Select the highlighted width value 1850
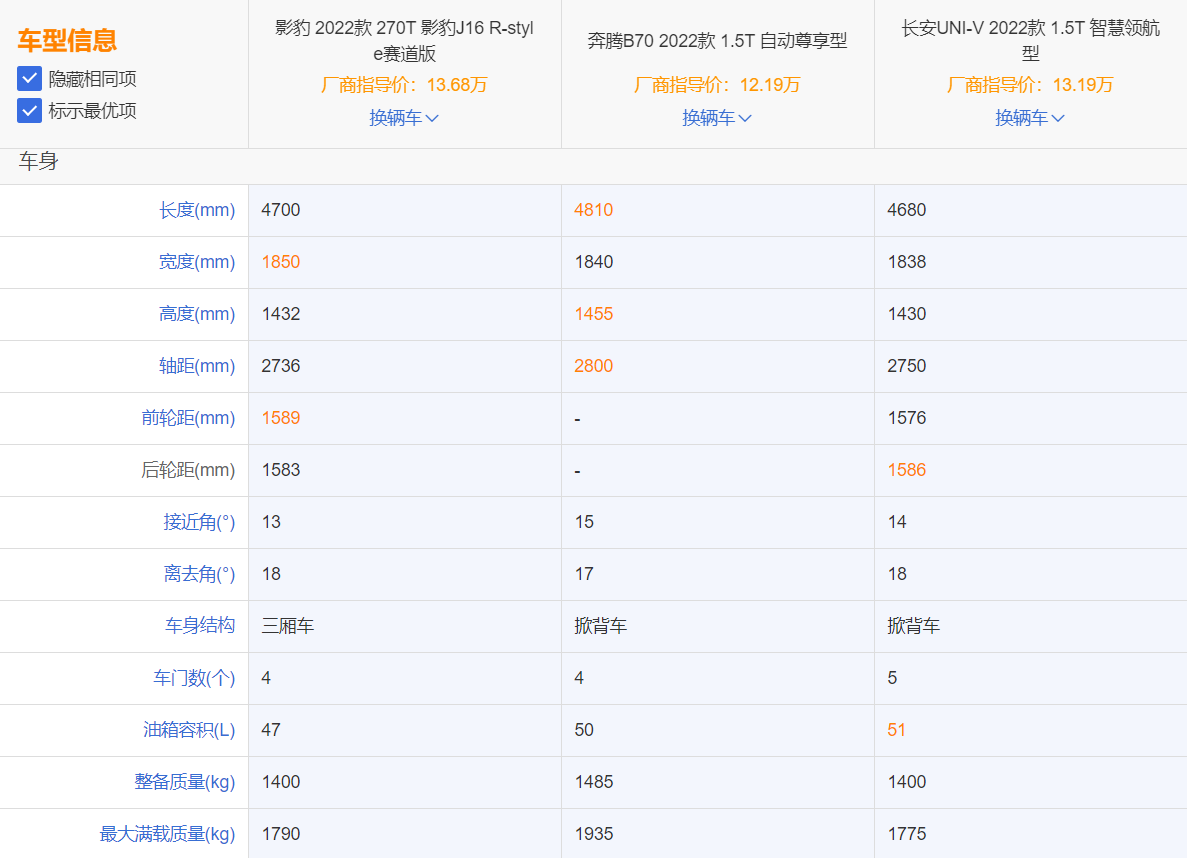 281,262
